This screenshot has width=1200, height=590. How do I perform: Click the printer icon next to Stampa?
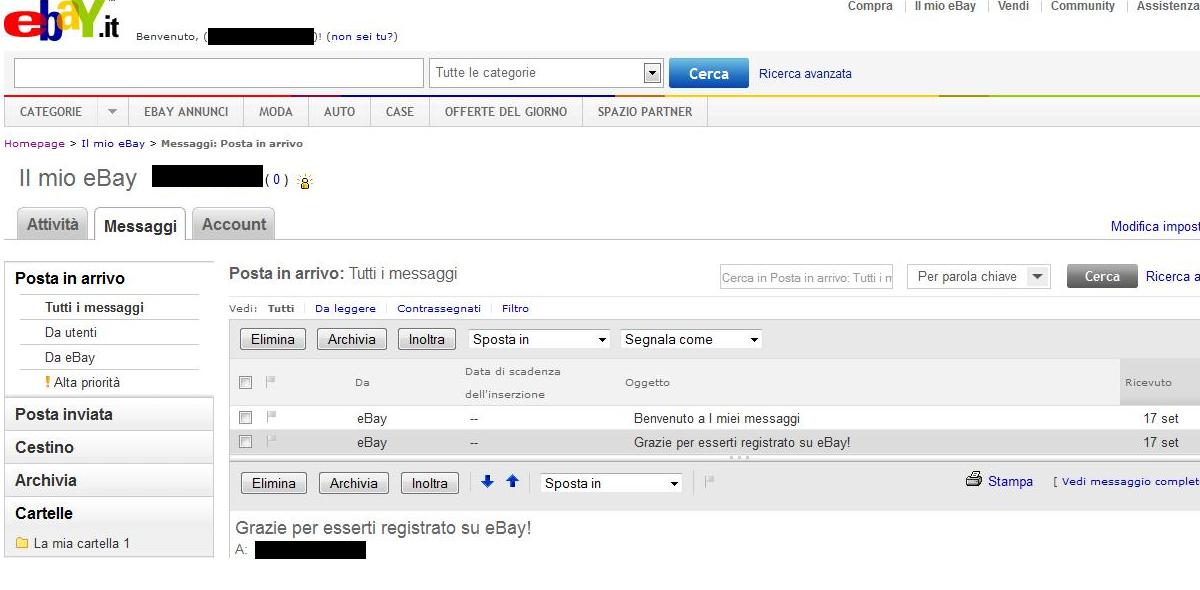point(974,480)
